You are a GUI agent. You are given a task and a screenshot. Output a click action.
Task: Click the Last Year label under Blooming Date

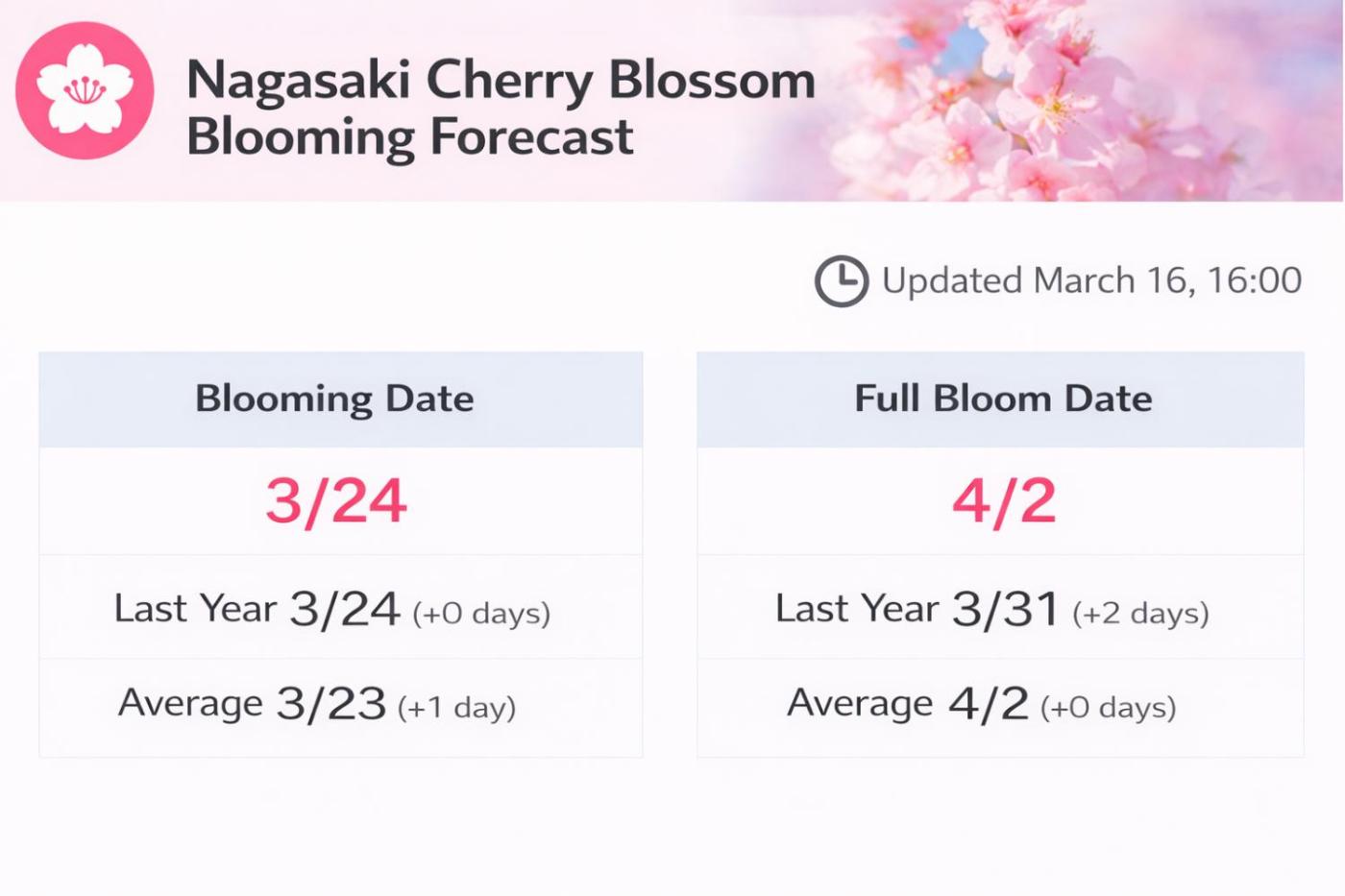pos(195,609)
